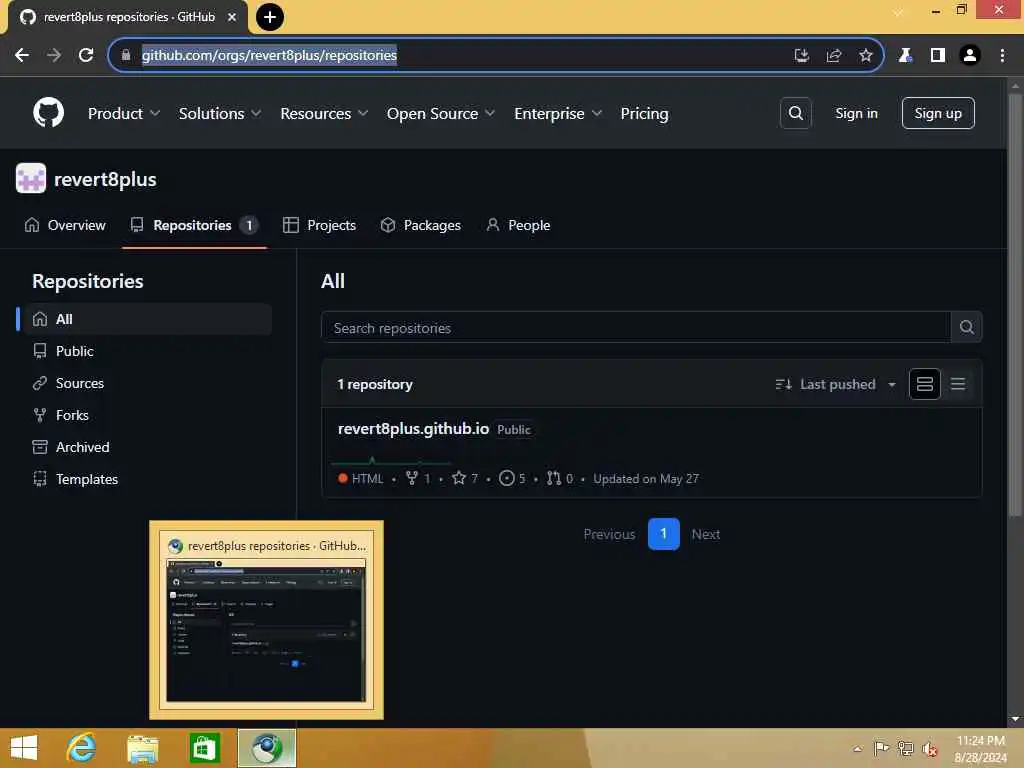
Task: Click the share page icon in address bar
Action: click(833, 56)
